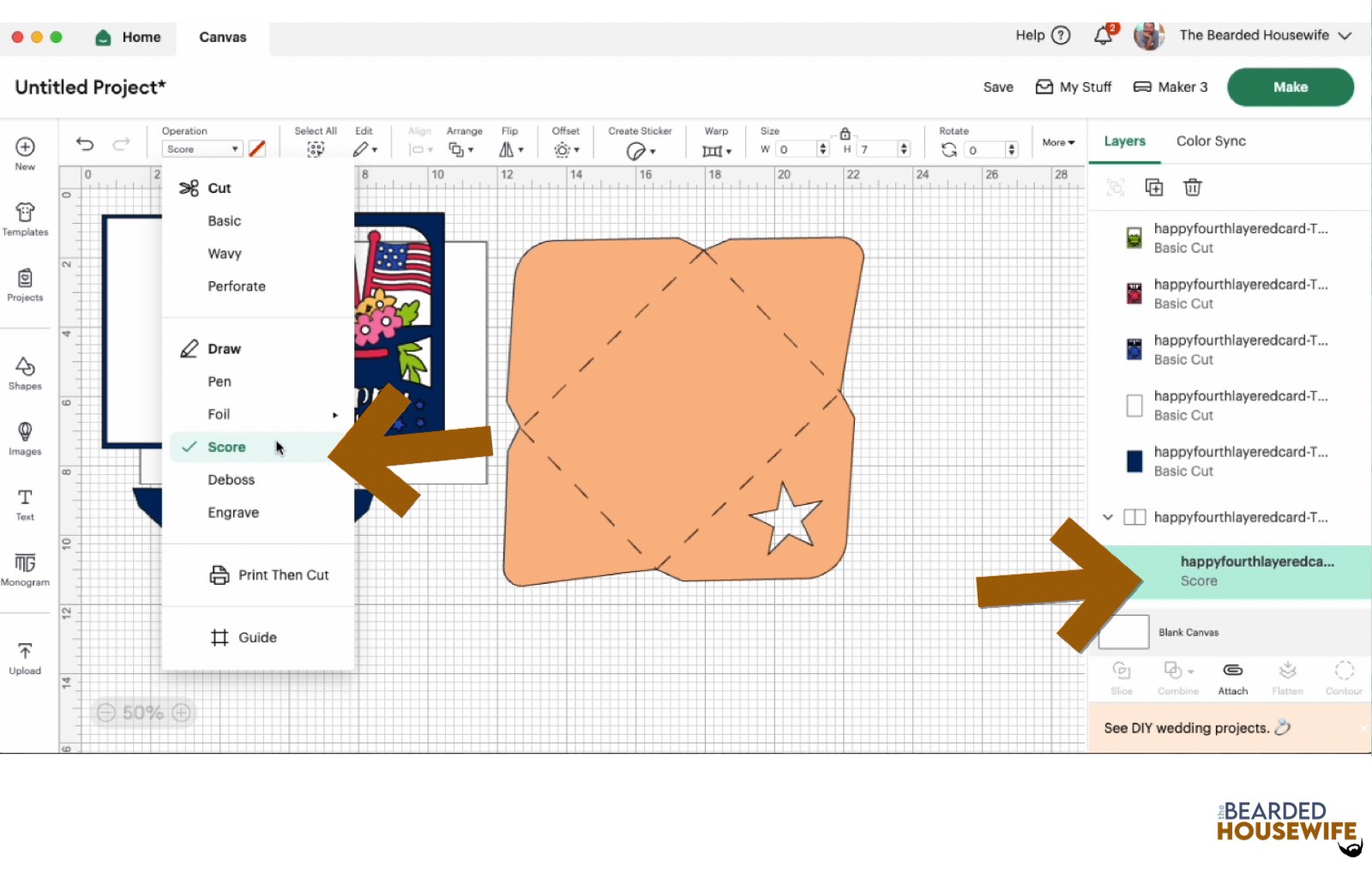
Task: Zoom out the canvas with minus button
Action: pos(105,713)
